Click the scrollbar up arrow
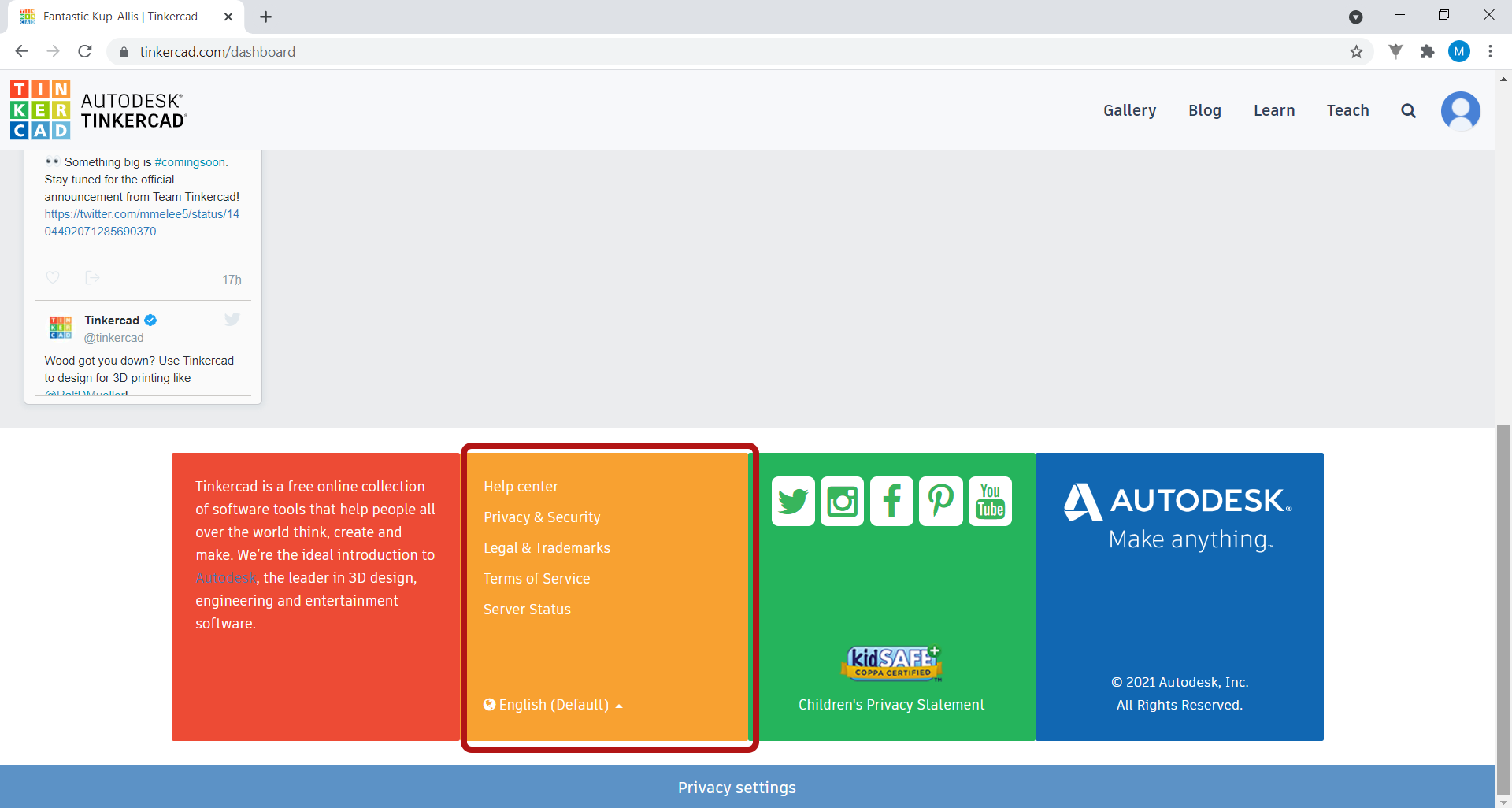Viewport: 1512px width, 808px height. [1503, 79]
